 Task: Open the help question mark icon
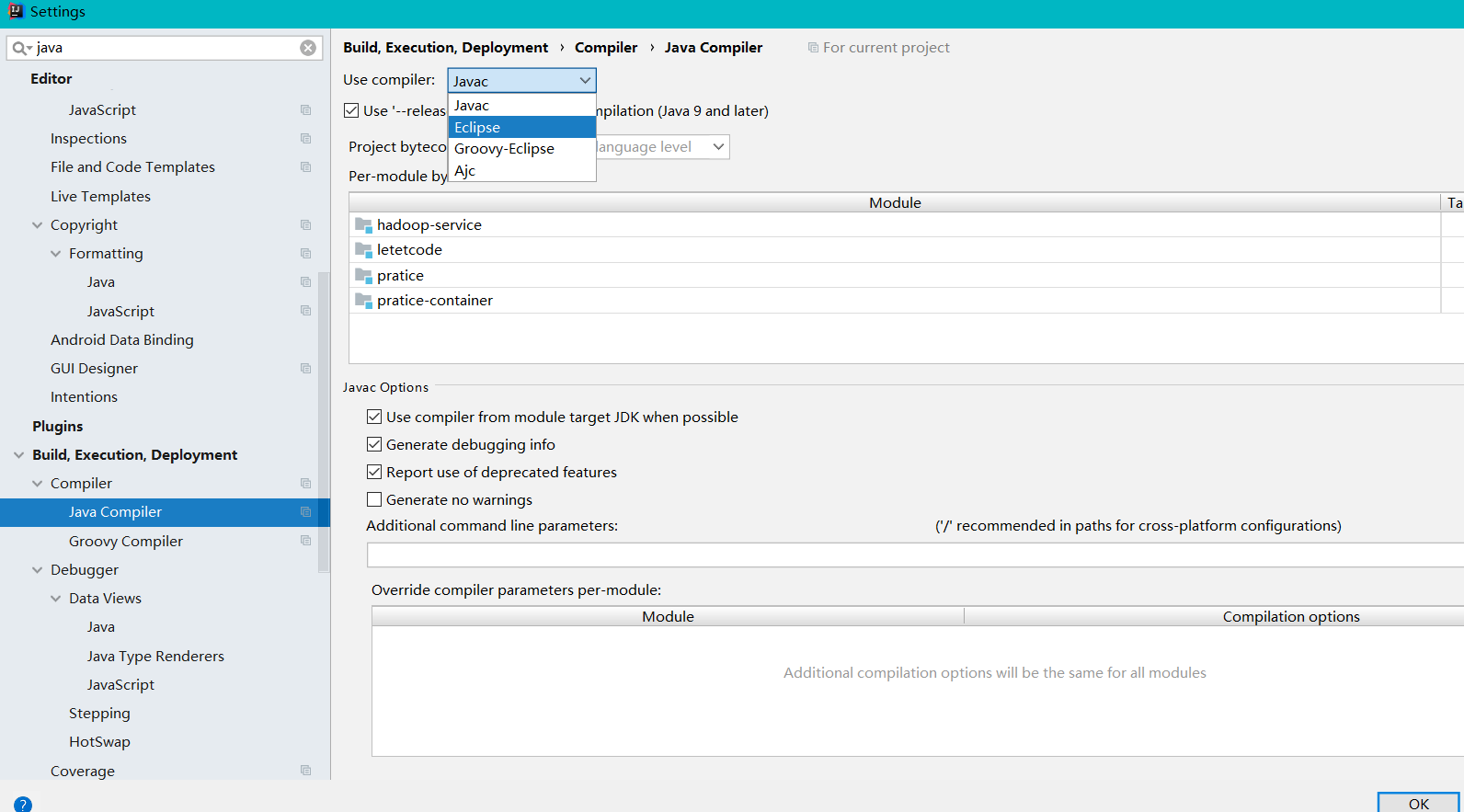pyautogui.click(x=23, y=805)
